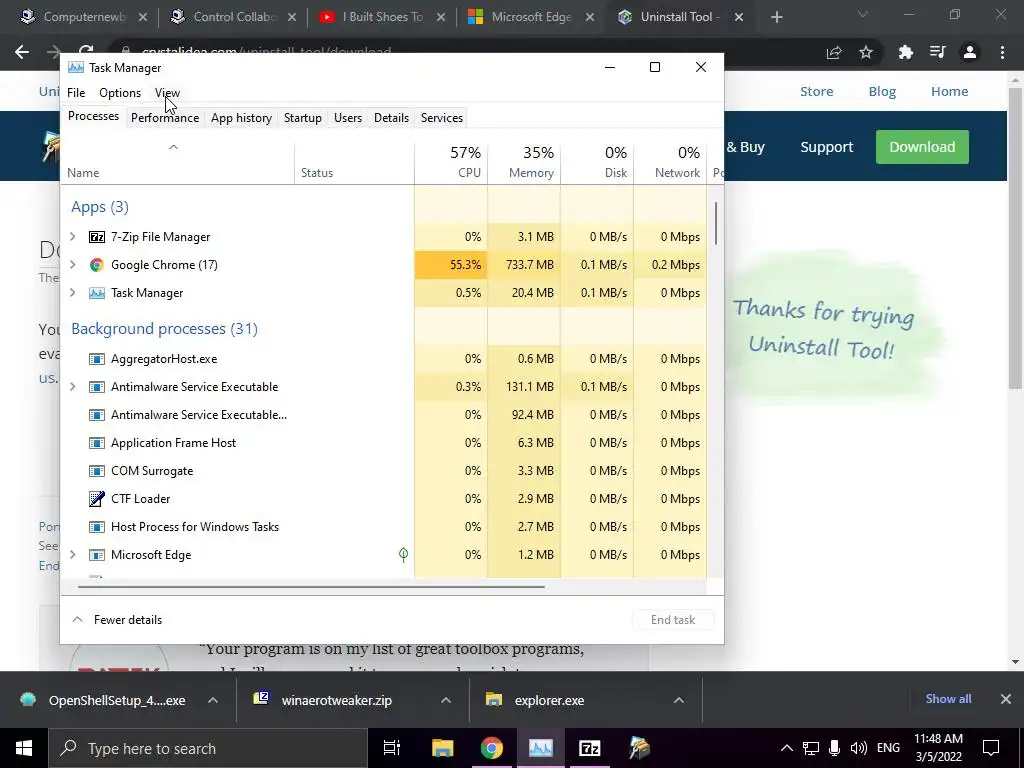Click the End task button
The height and width of the screenshot is (768, 1024).
pyautogui.click(x=673, y=620)
